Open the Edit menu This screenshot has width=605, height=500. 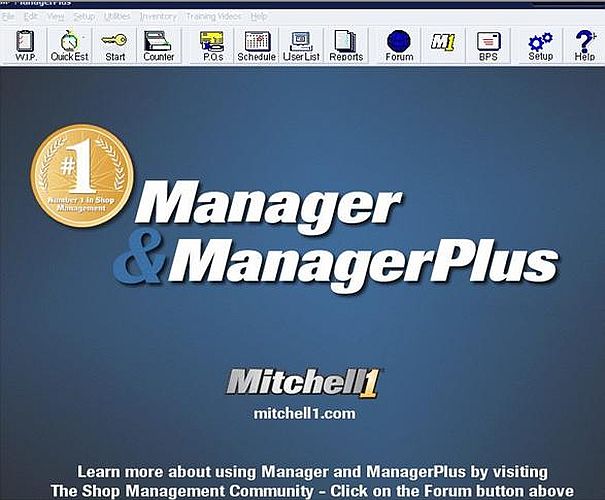tap(30, 17)
